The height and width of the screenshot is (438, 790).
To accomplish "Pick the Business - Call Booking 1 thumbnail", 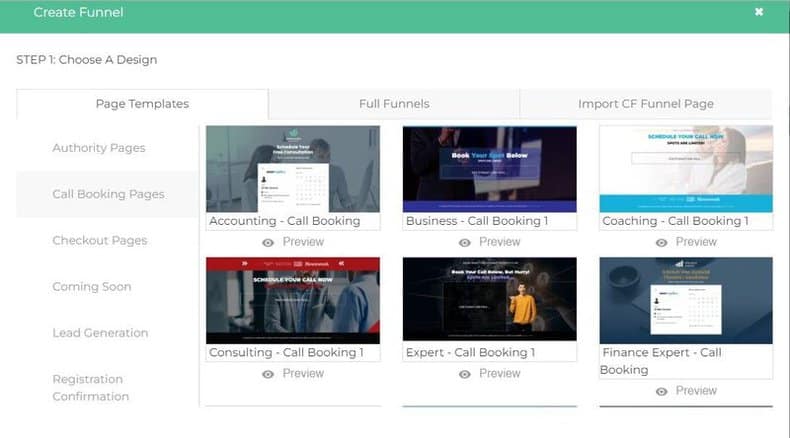I will click(489, 169).
